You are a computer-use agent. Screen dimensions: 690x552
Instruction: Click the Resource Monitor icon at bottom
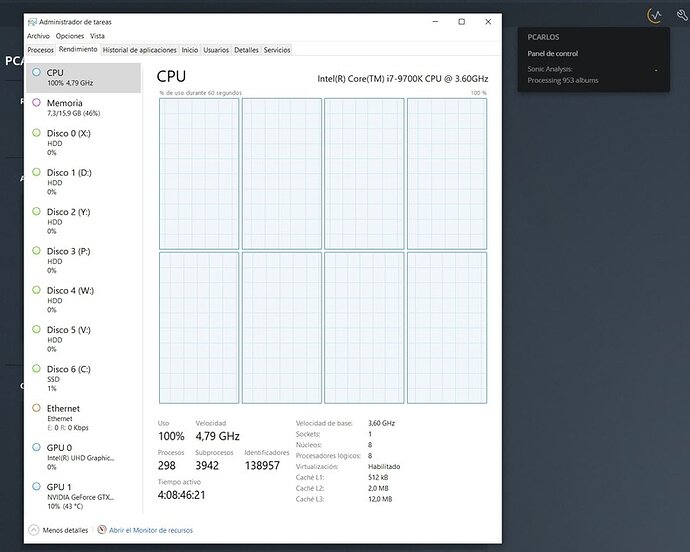coord(102,530)
